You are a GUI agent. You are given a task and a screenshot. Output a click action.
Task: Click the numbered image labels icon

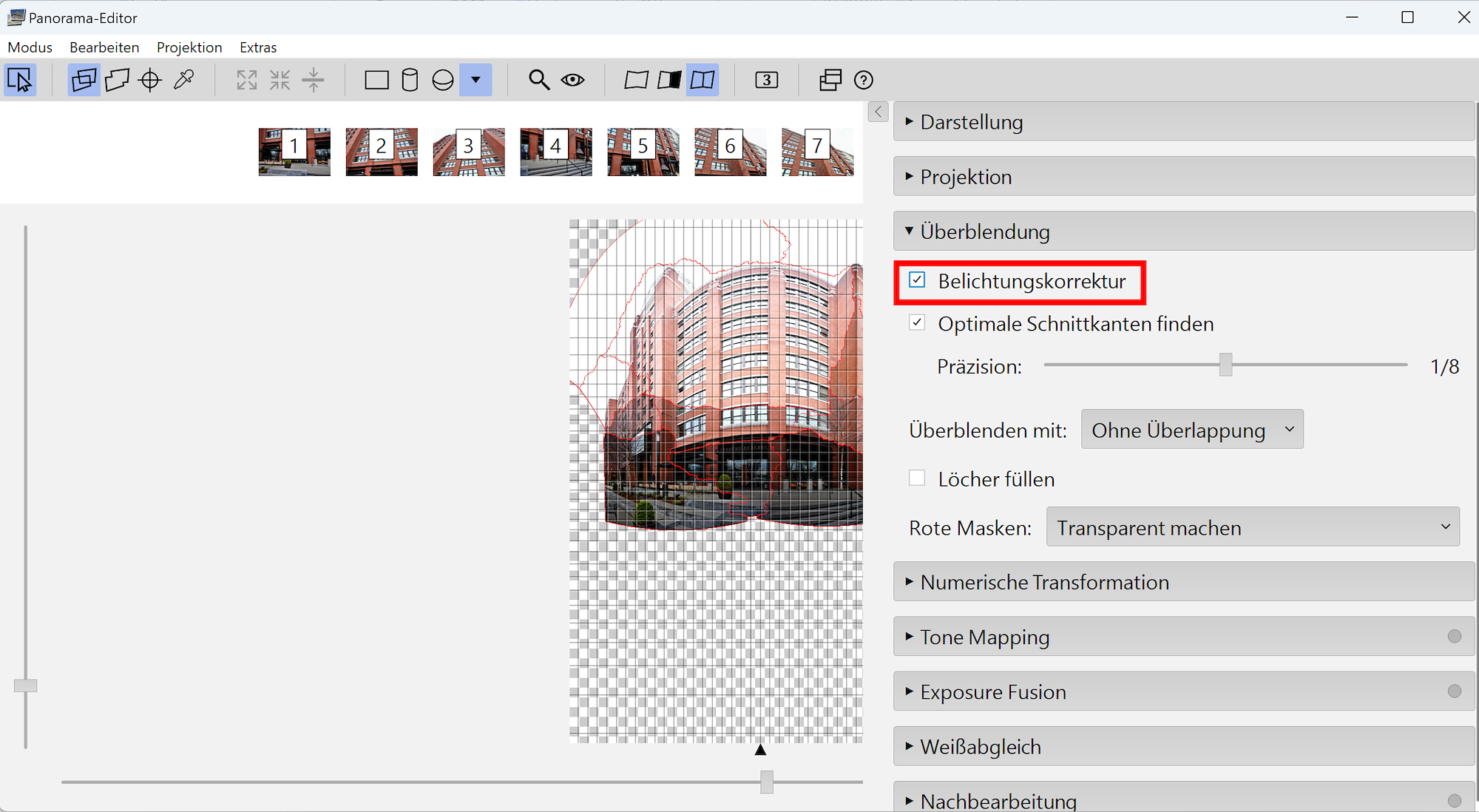tap(766, 80)
